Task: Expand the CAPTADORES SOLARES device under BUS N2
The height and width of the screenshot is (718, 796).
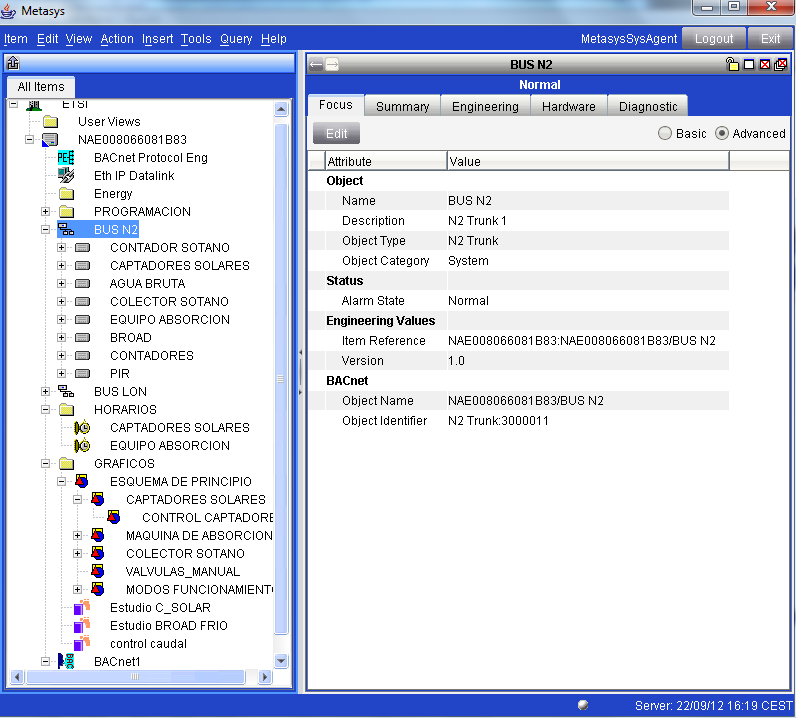Action: coord(61,266)
